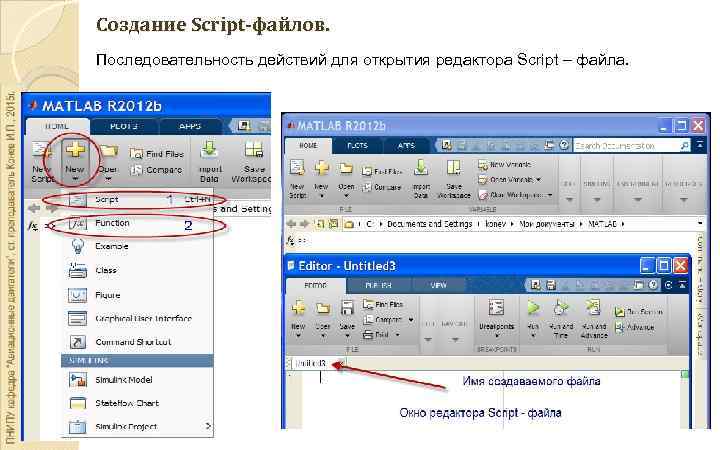
Task: Expand the Simulink Project submenu arrow
Action: click(208, 426)
